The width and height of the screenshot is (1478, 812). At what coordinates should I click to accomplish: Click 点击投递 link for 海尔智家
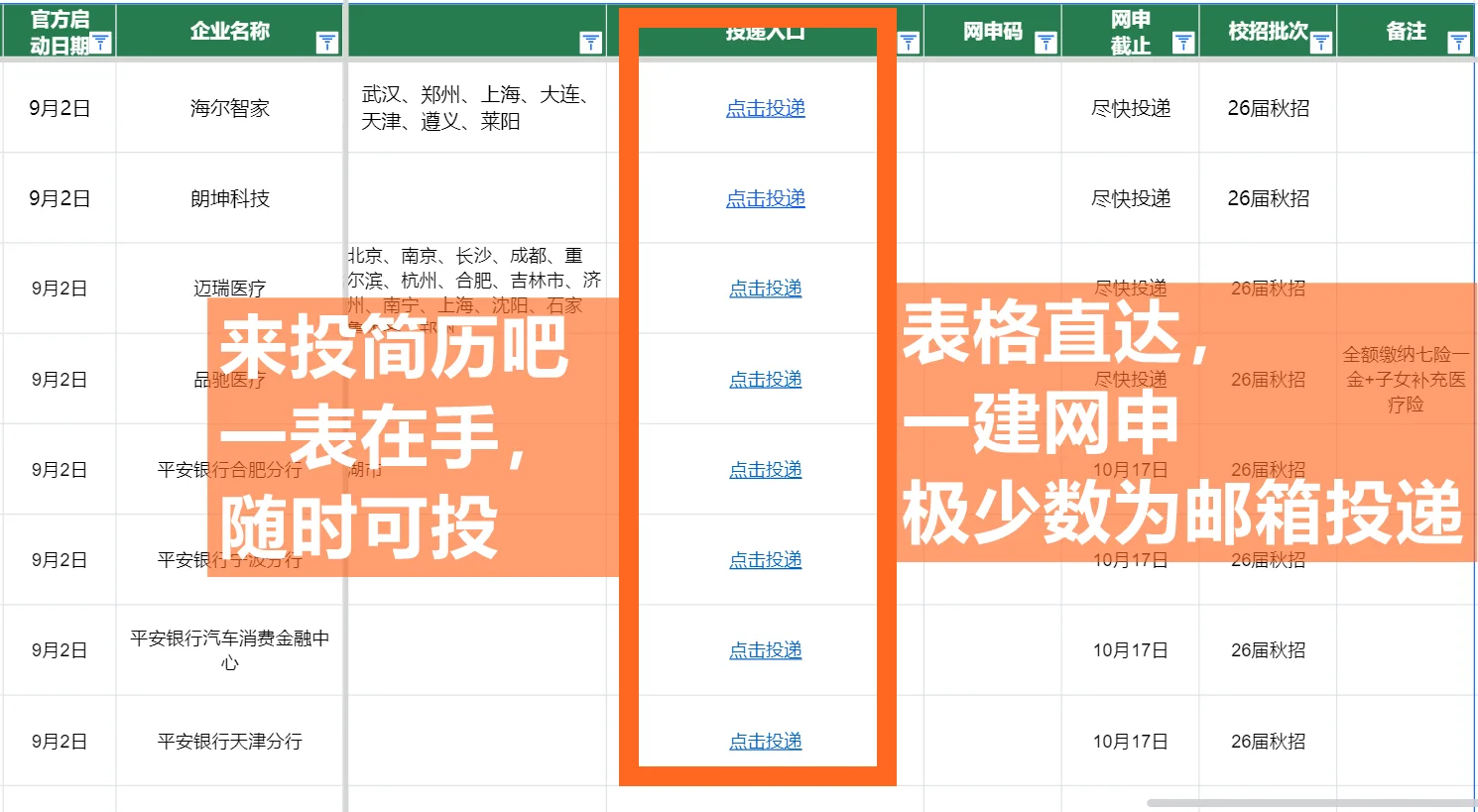(766, 108)
